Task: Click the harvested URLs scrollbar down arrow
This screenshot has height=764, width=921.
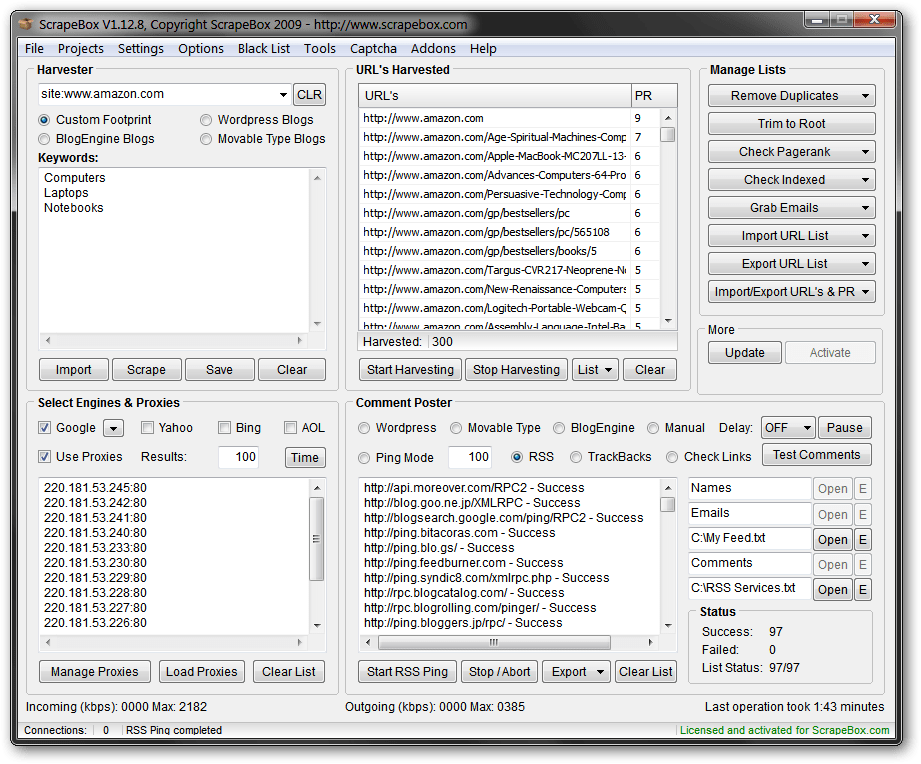Action: (x=668, y=321)
